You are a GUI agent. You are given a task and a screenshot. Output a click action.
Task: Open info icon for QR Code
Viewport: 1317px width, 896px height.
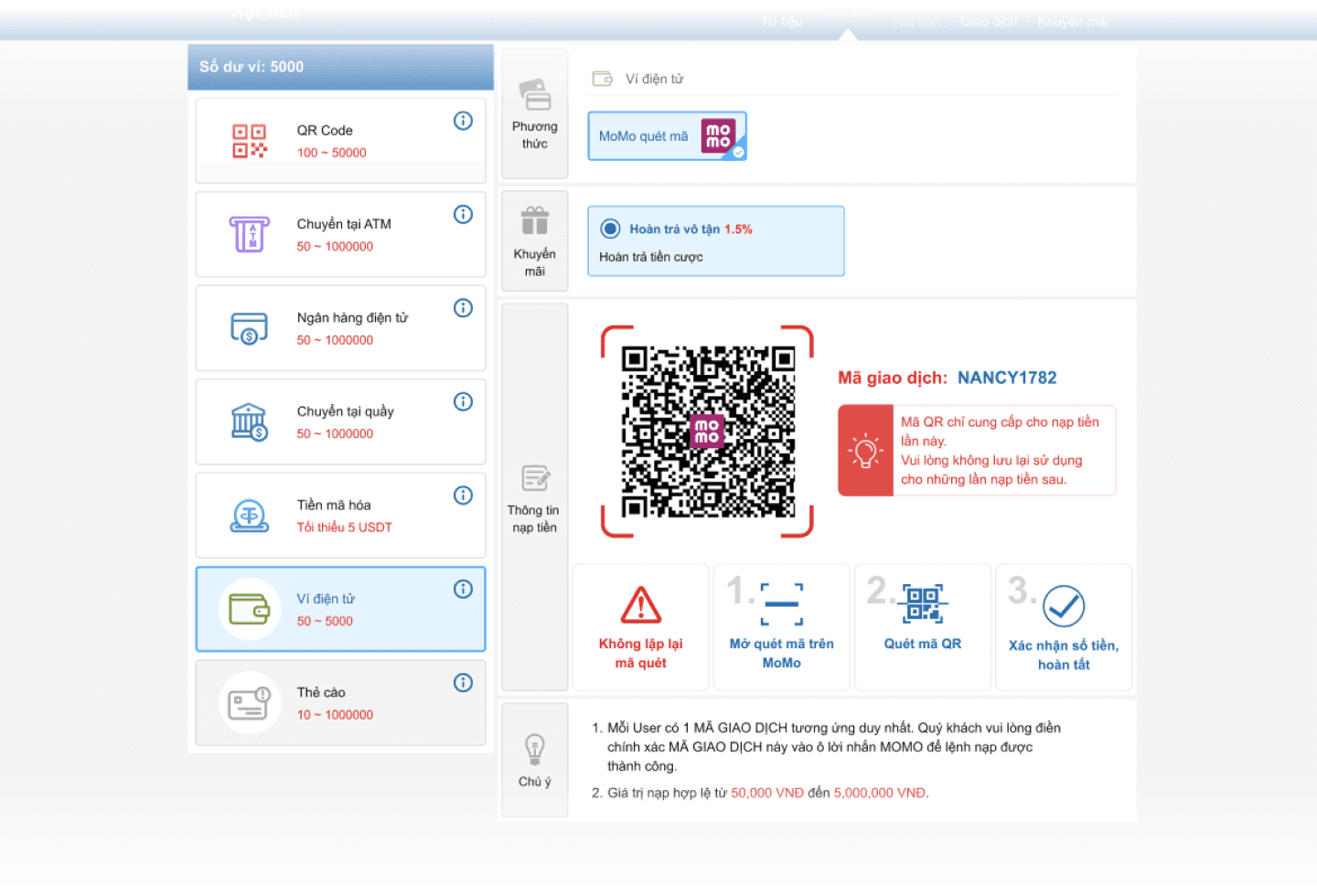463,121
